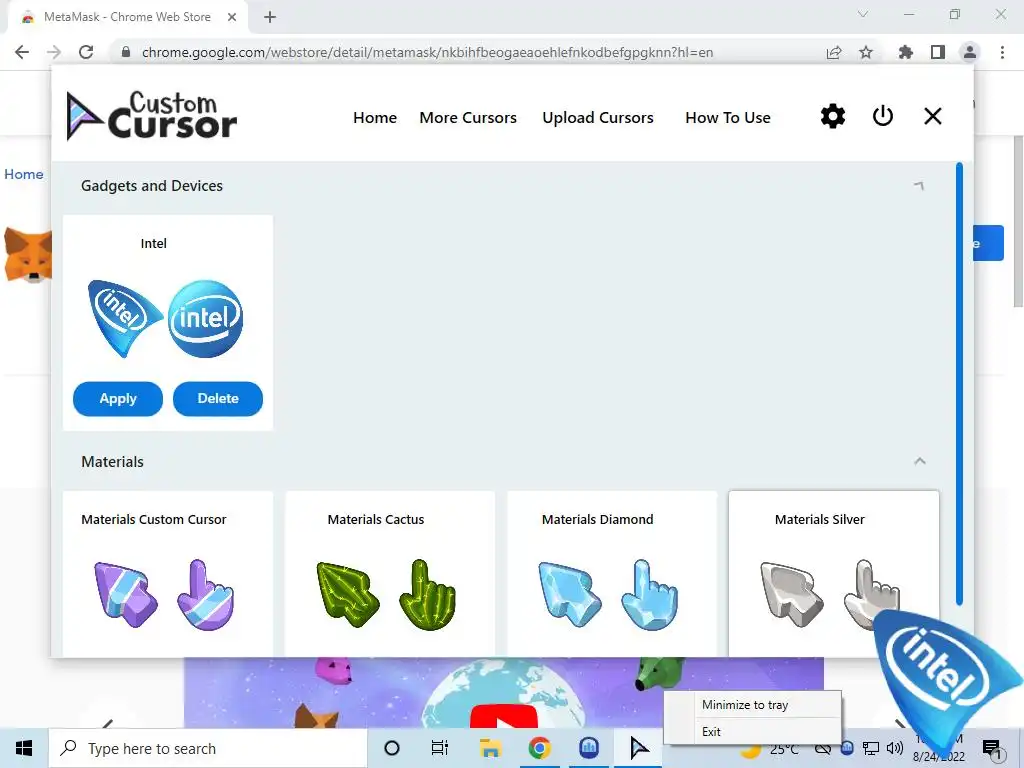Select the Materials Custom Cursor arrow

pyautogui.click(x=125, y=594)
